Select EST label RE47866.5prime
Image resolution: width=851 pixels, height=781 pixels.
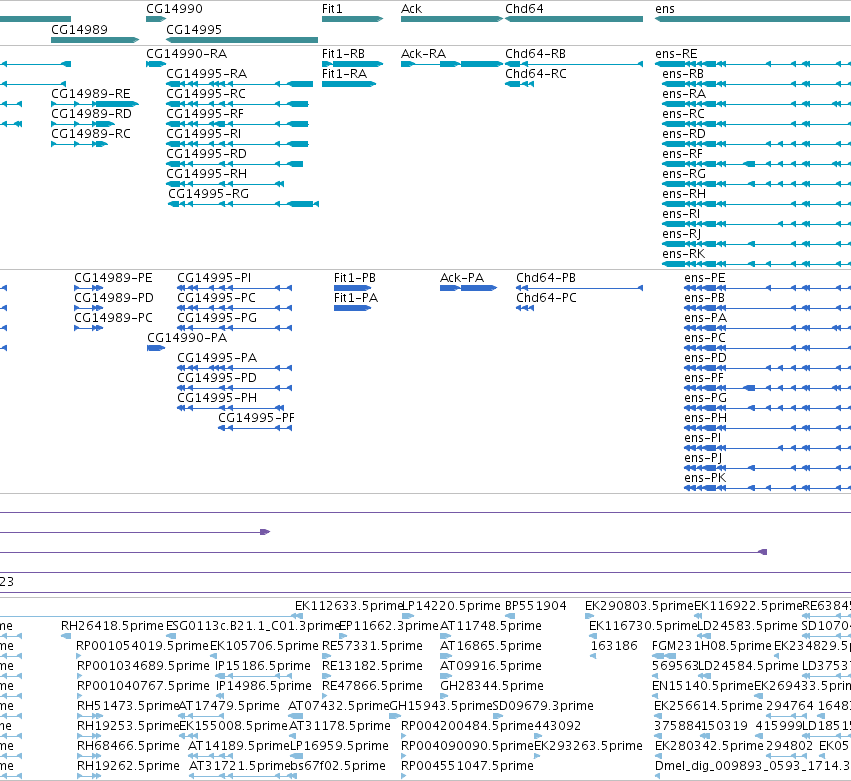click(x=372, y=686)
